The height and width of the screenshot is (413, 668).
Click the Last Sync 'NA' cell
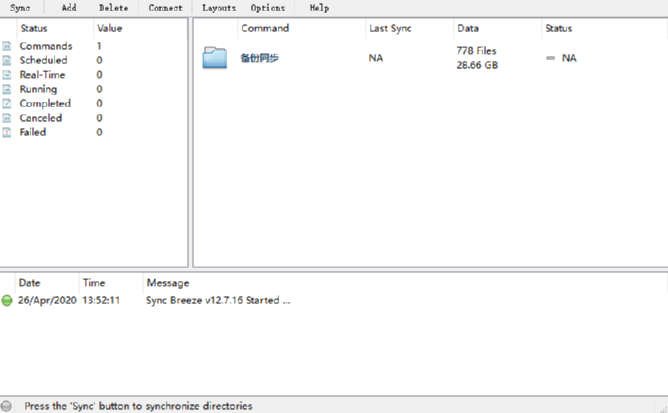point(376,58)
